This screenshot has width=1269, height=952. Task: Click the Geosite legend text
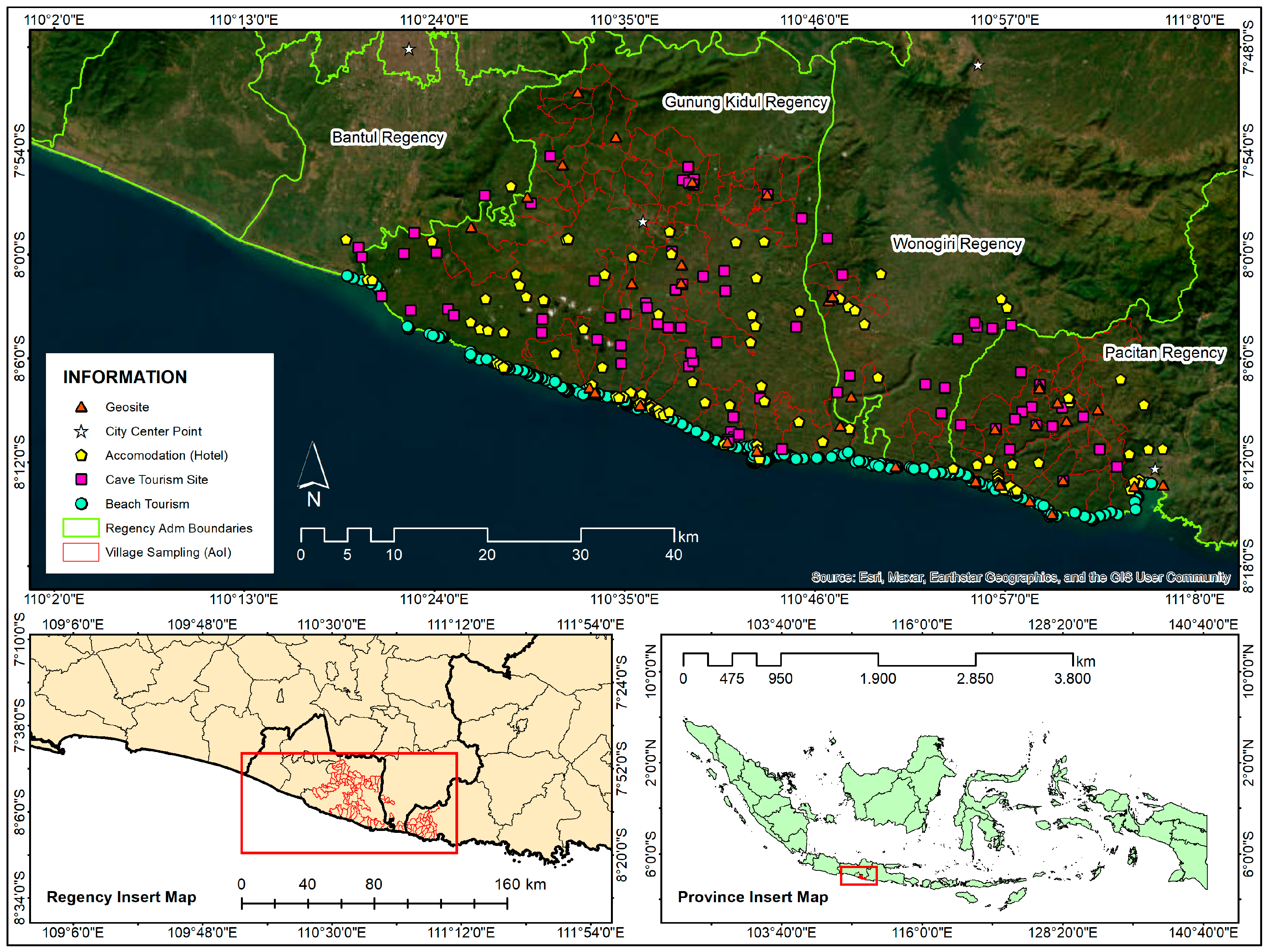pos(127,407)
